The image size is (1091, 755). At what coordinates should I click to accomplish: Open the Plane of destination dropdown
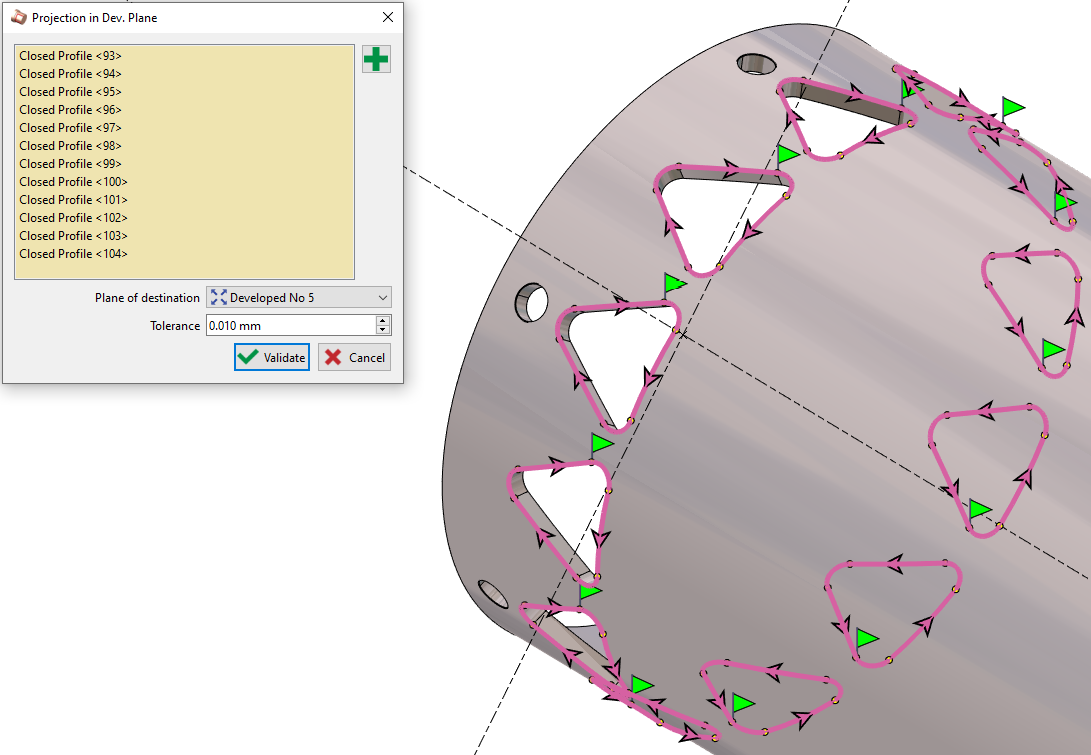click(x=298, y=297)
